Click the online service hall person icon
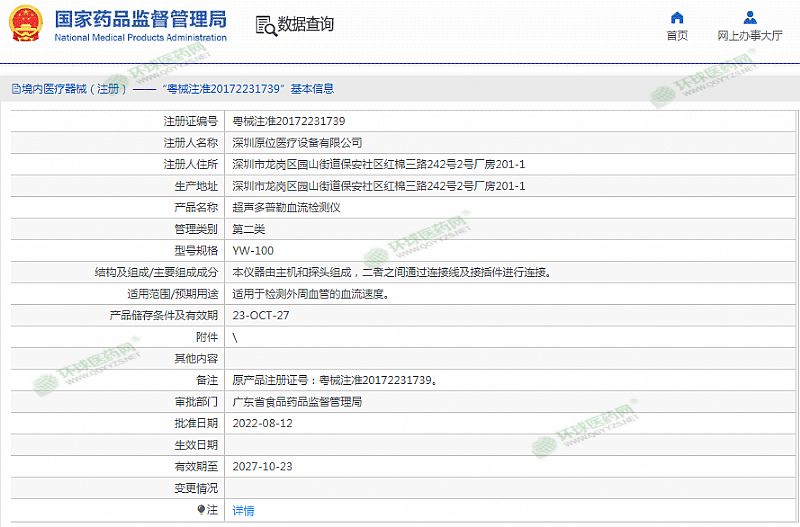Image resolution: width=800 pixels, height=527 pixels. [750, 18]
